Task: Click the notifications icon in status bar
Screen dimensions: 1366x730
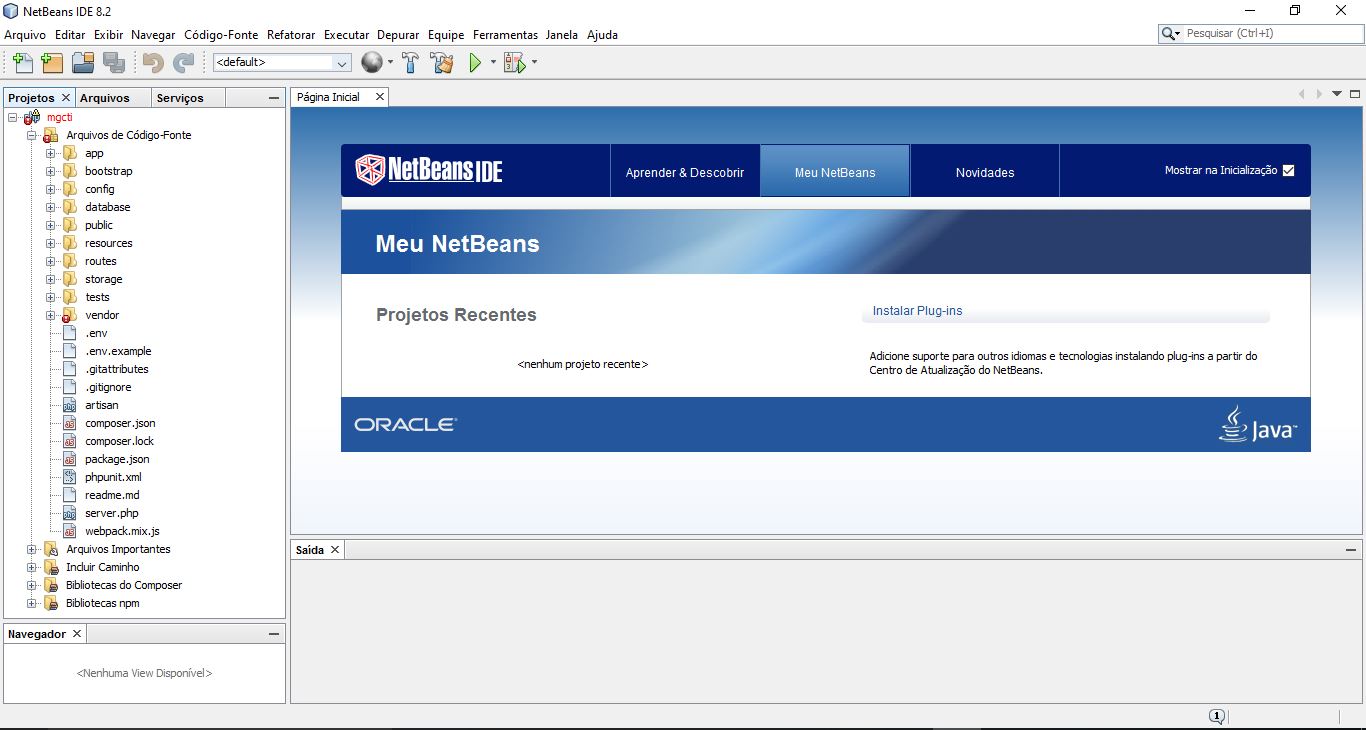Action: tap(1217, 716)
